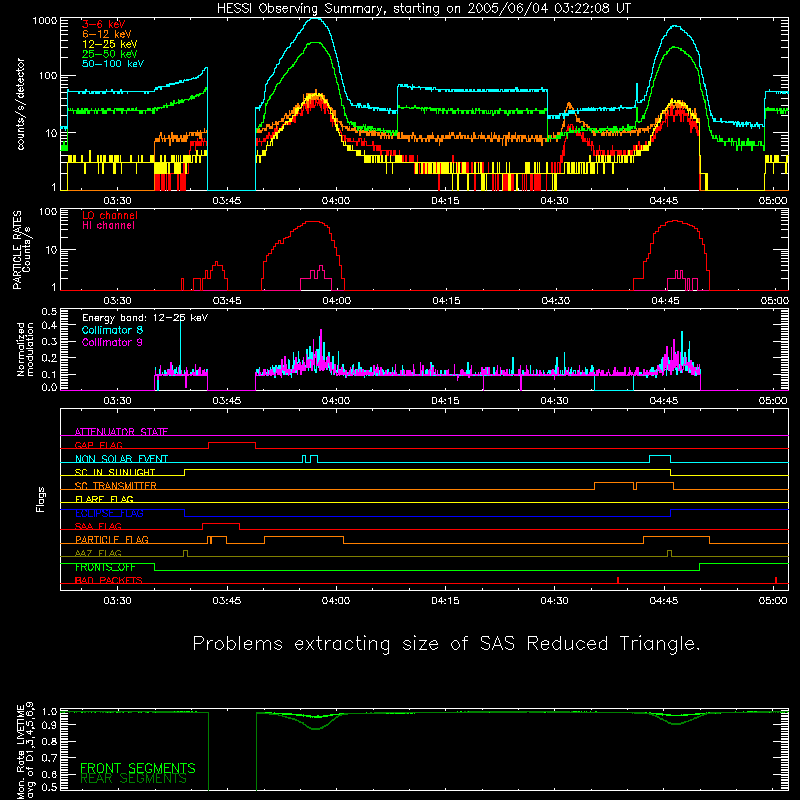Select the 12-25 keV legend label

[110, 44]
